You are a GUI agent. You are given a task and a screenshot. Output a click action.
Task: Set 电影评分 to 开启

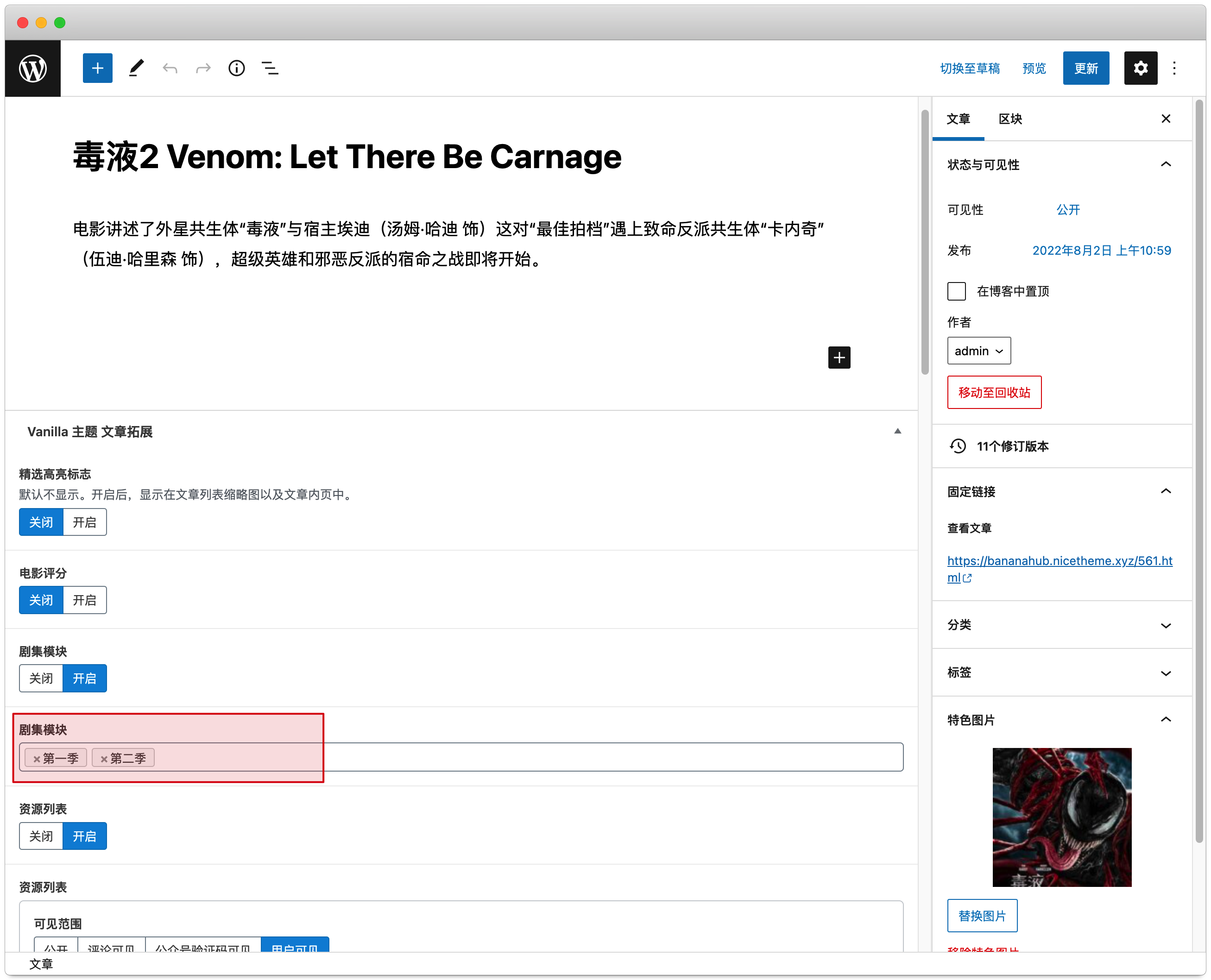point(85,600)
